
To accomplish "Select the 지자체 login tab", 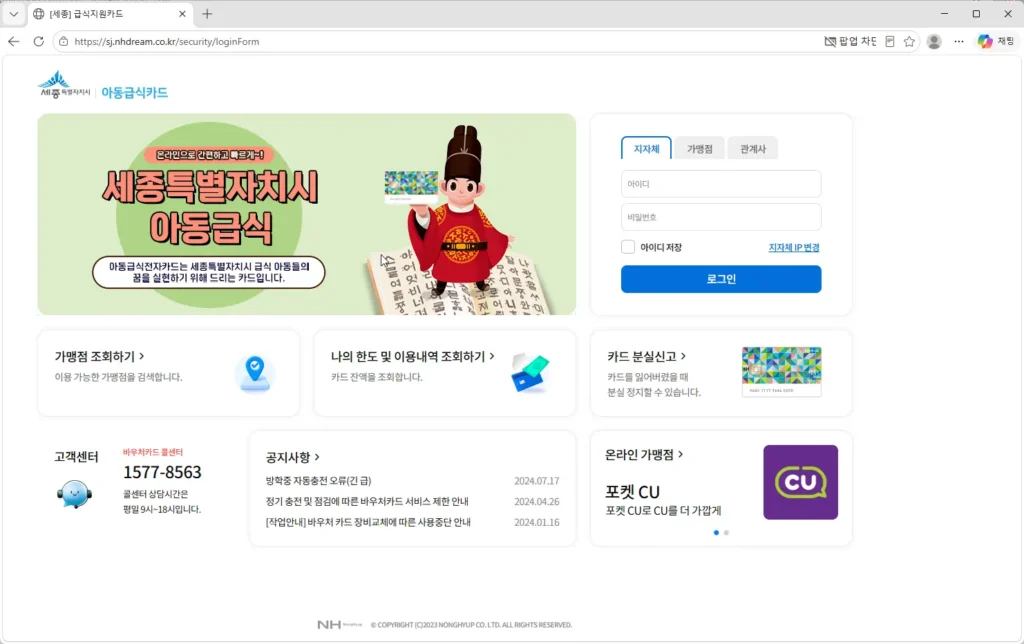I will click(646, 148).
